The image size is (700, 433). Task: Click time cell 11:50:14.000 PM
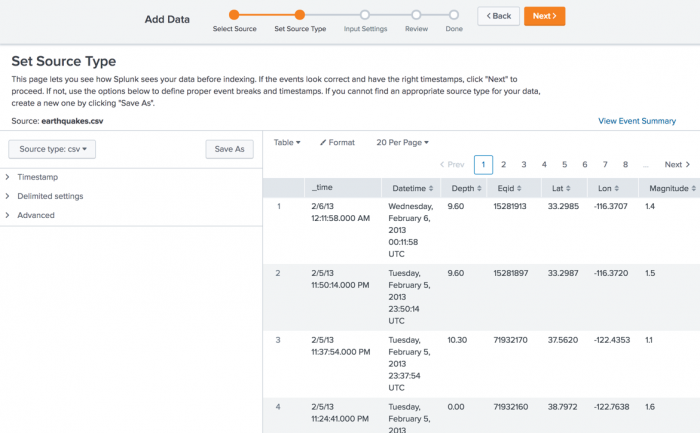point(340,285)
